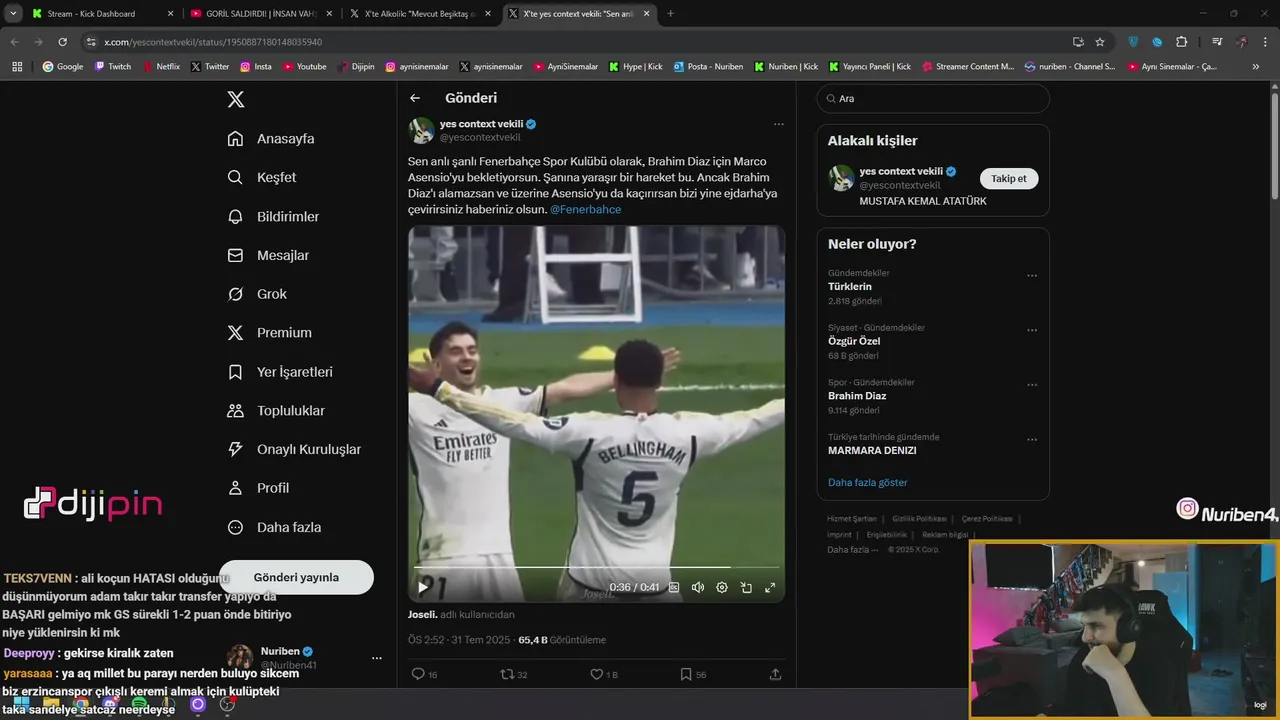Open Netflix bookmark
The width and height of the screenshot is (1280, 720).
[161, 66]
